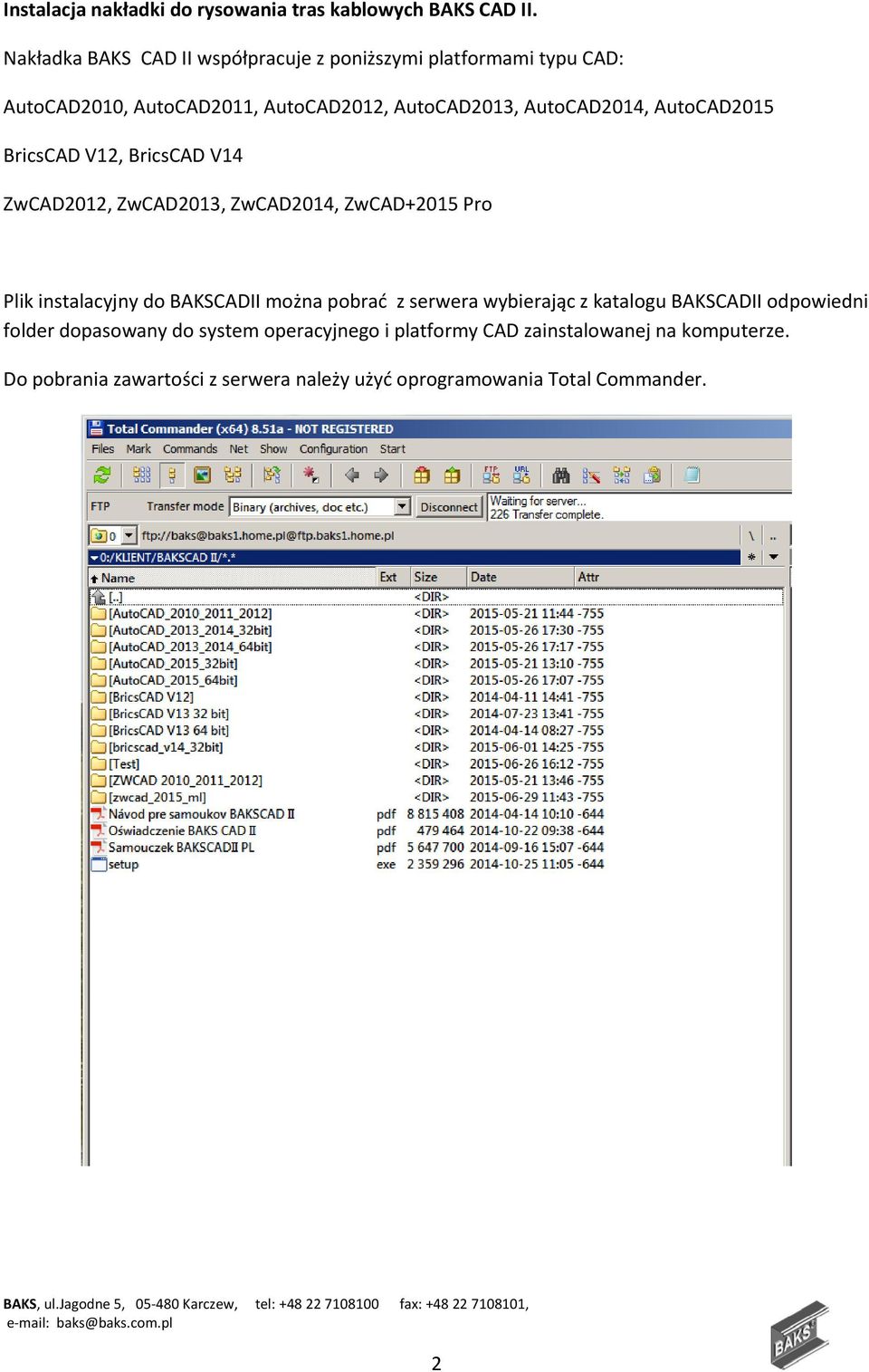Select folder [AutoCAD_2010_2011_2012]

click(x=190, y=614)
